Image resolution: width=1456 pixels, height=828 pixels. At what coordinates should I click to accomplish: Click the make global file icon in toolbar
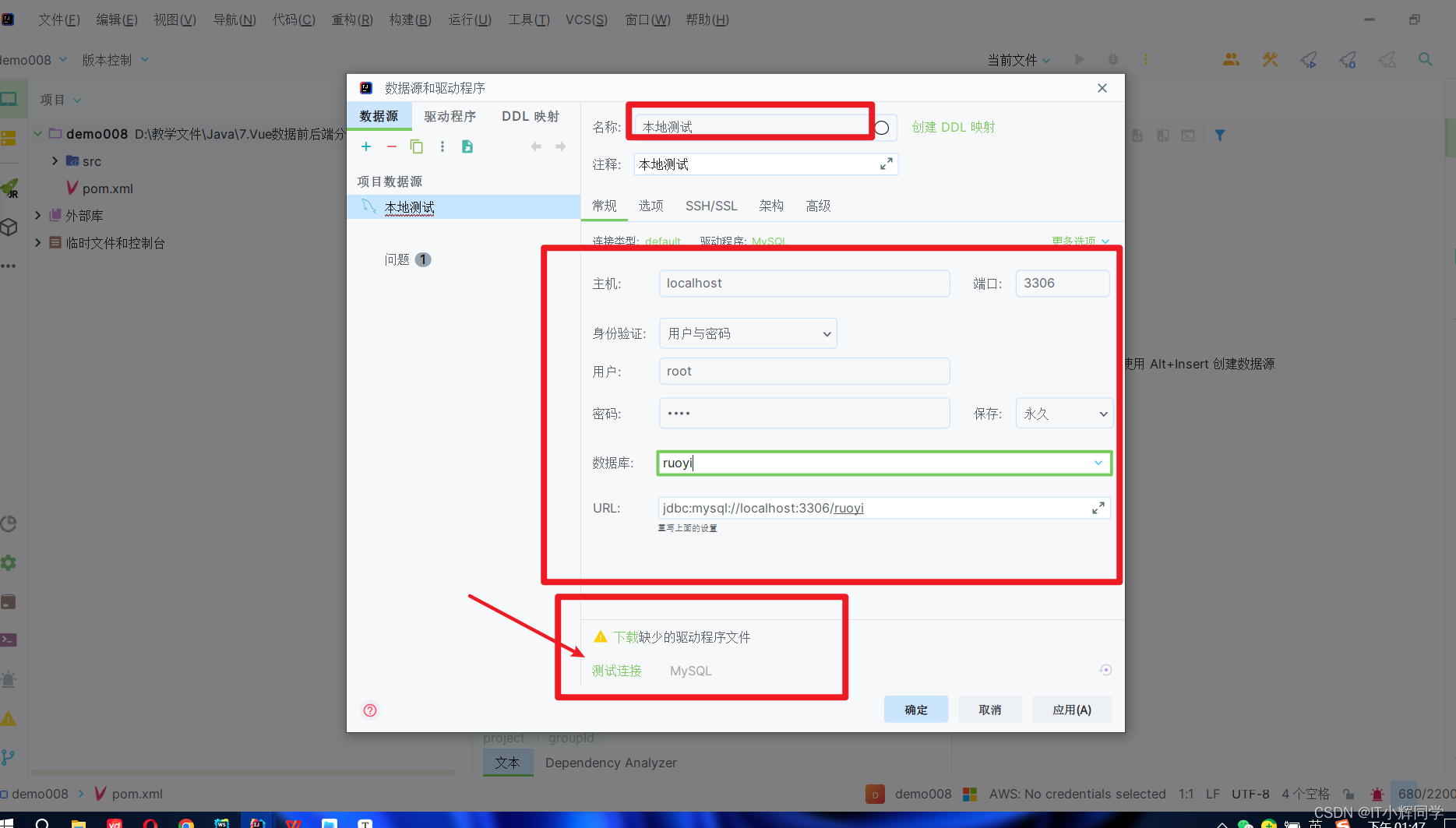pyautogui.click(x=467, y=146)
